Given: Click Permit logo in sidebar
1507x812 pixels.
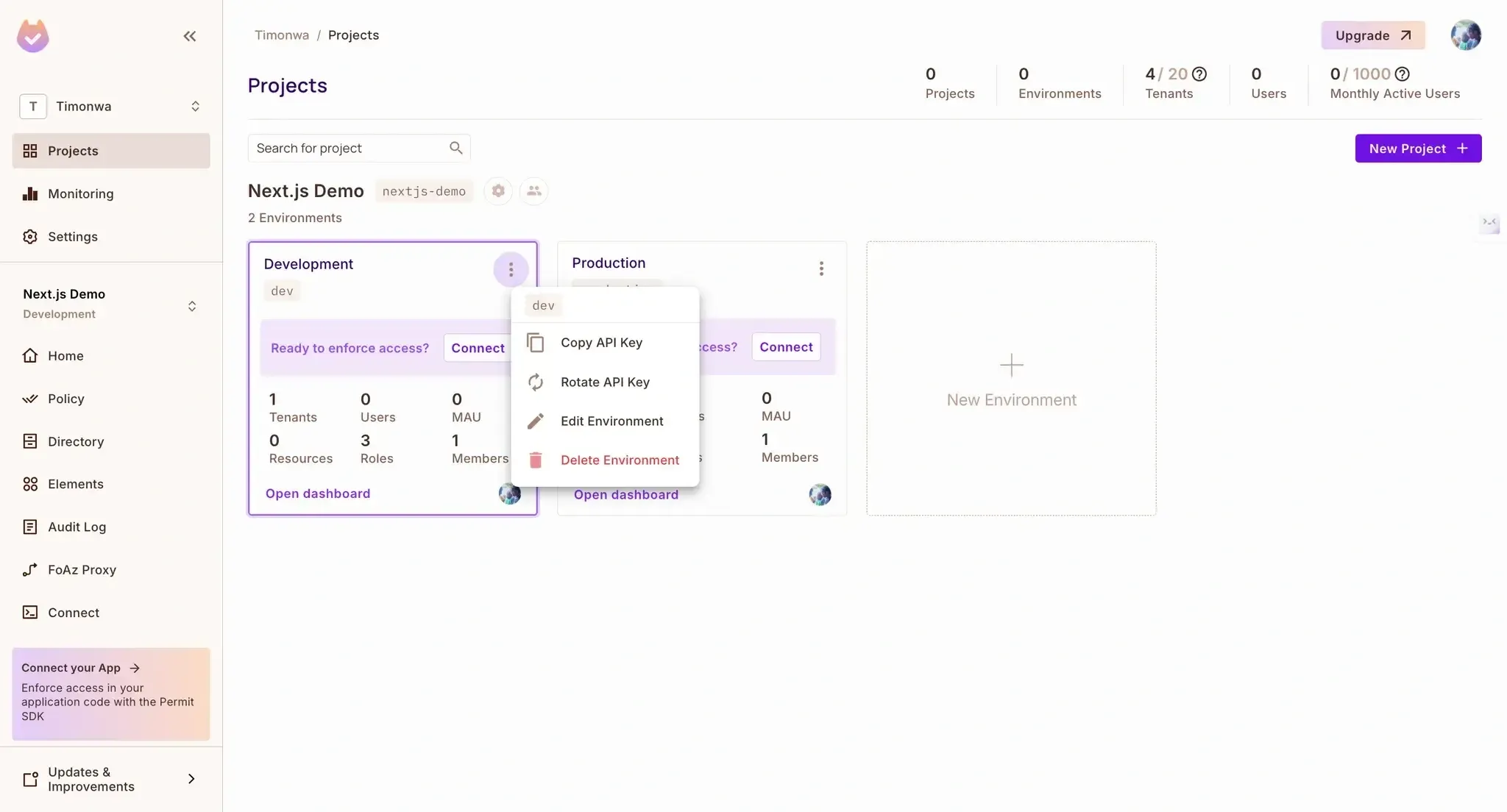Looking at the screenshot, I should click(33, 36).
